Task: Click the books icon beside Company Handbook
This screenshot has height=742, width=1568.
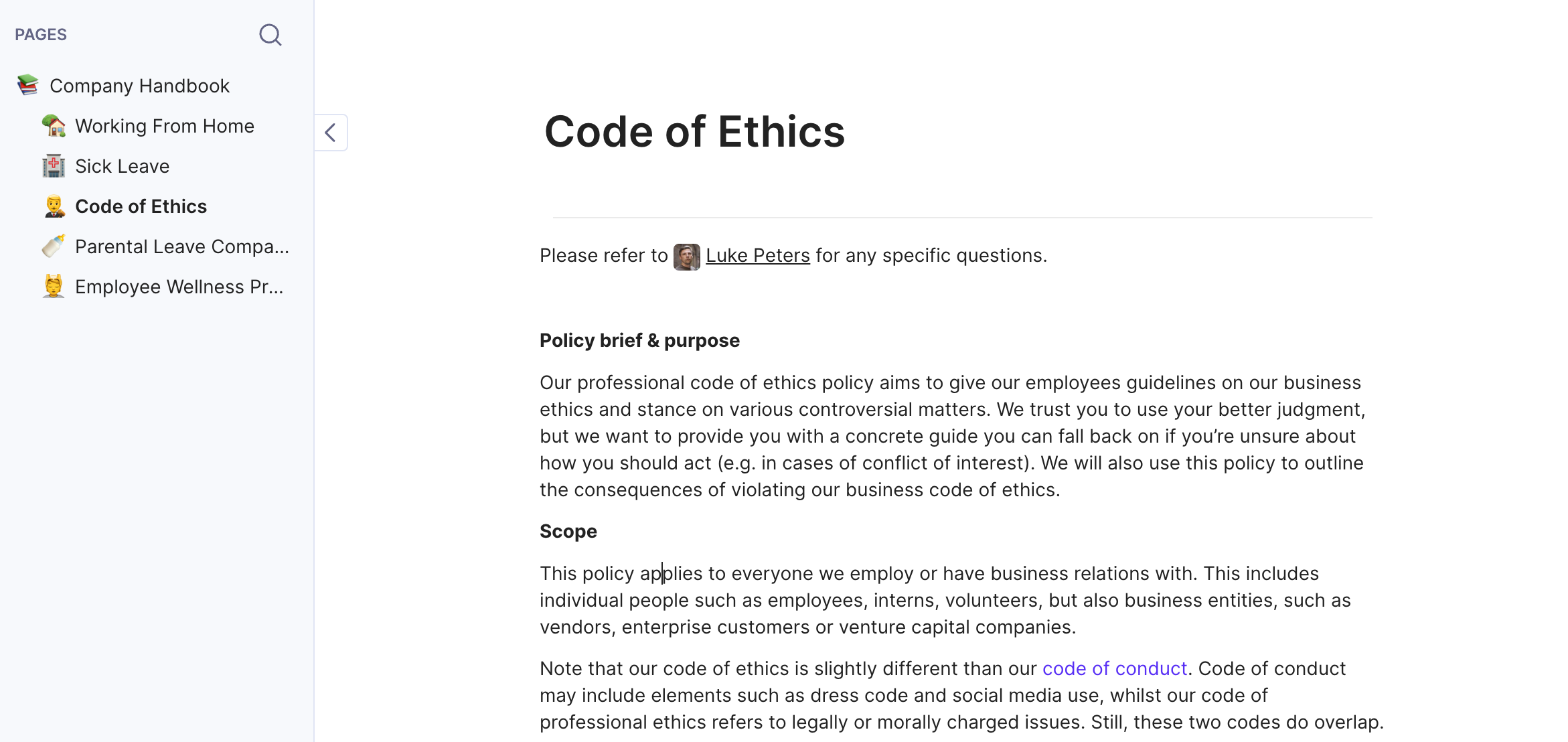Action: coord(28,86)
